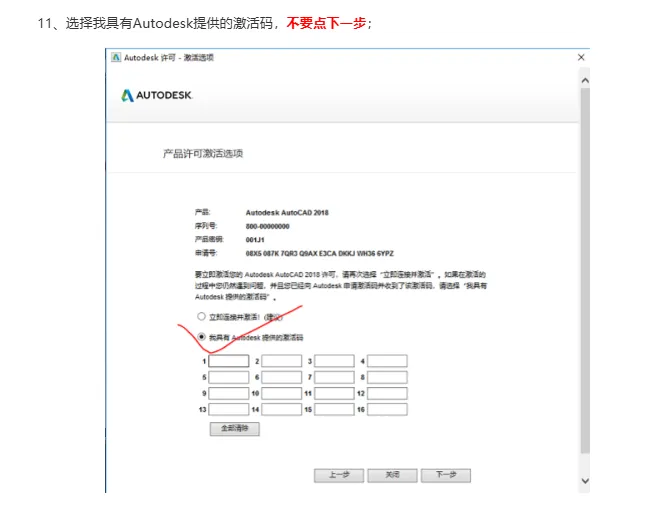This screenshot has height=505, width=671.
Task: Close the Autodesk licensing dialog window
Action: pyautogui.click(x=581, y=57)
